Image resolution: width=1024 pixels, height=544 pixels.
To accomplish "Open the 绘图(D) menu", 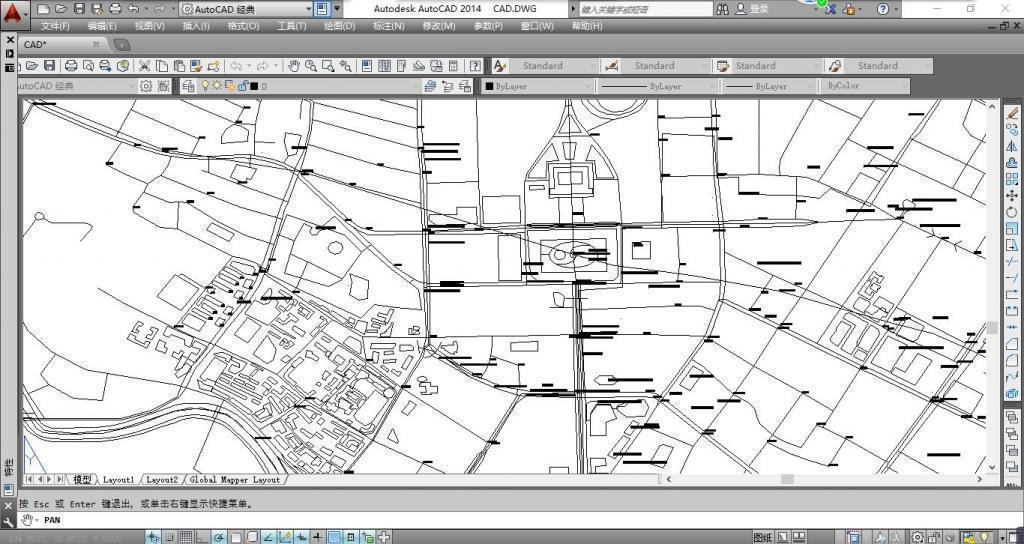I will 339,26.
